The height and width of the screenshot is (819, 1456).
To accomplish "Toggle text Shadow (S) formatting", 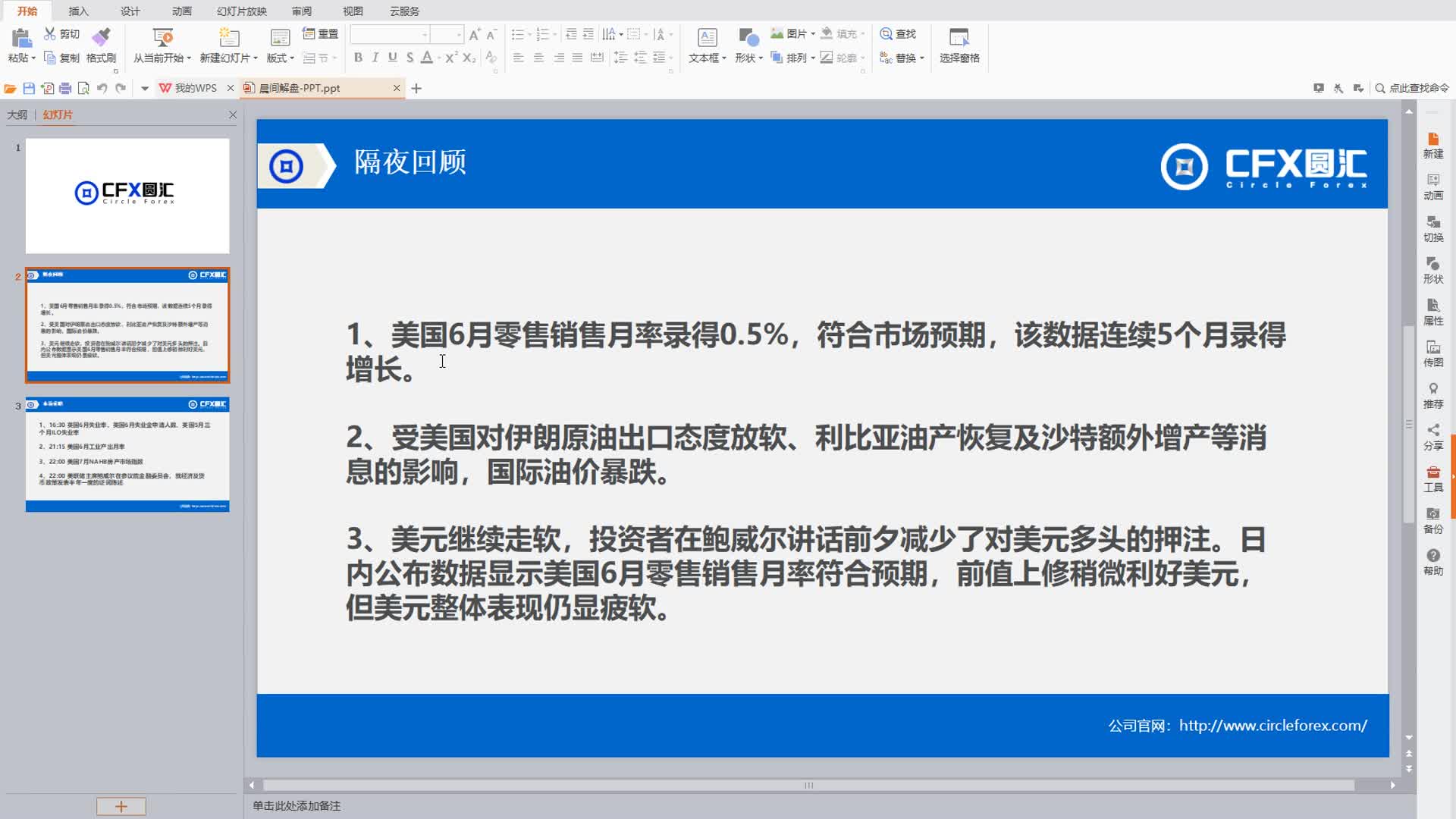I will (409, 58).
